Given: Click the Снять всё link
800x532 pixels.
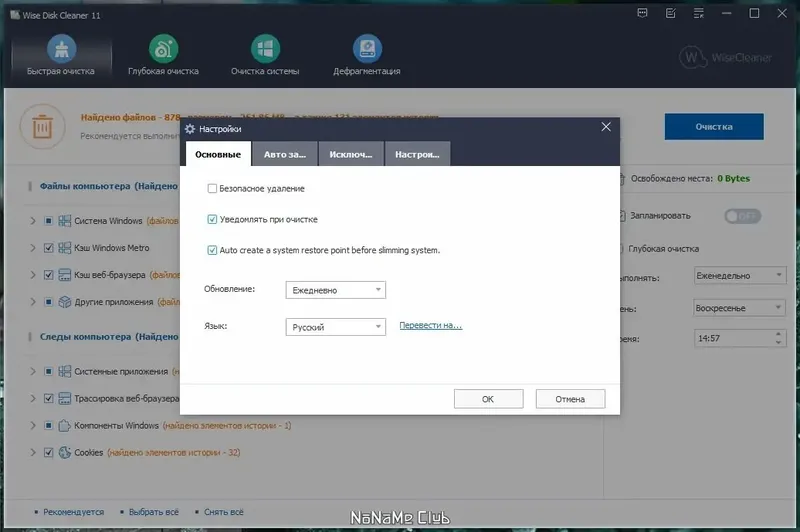Looking at the screenshot, I should 223,512.
